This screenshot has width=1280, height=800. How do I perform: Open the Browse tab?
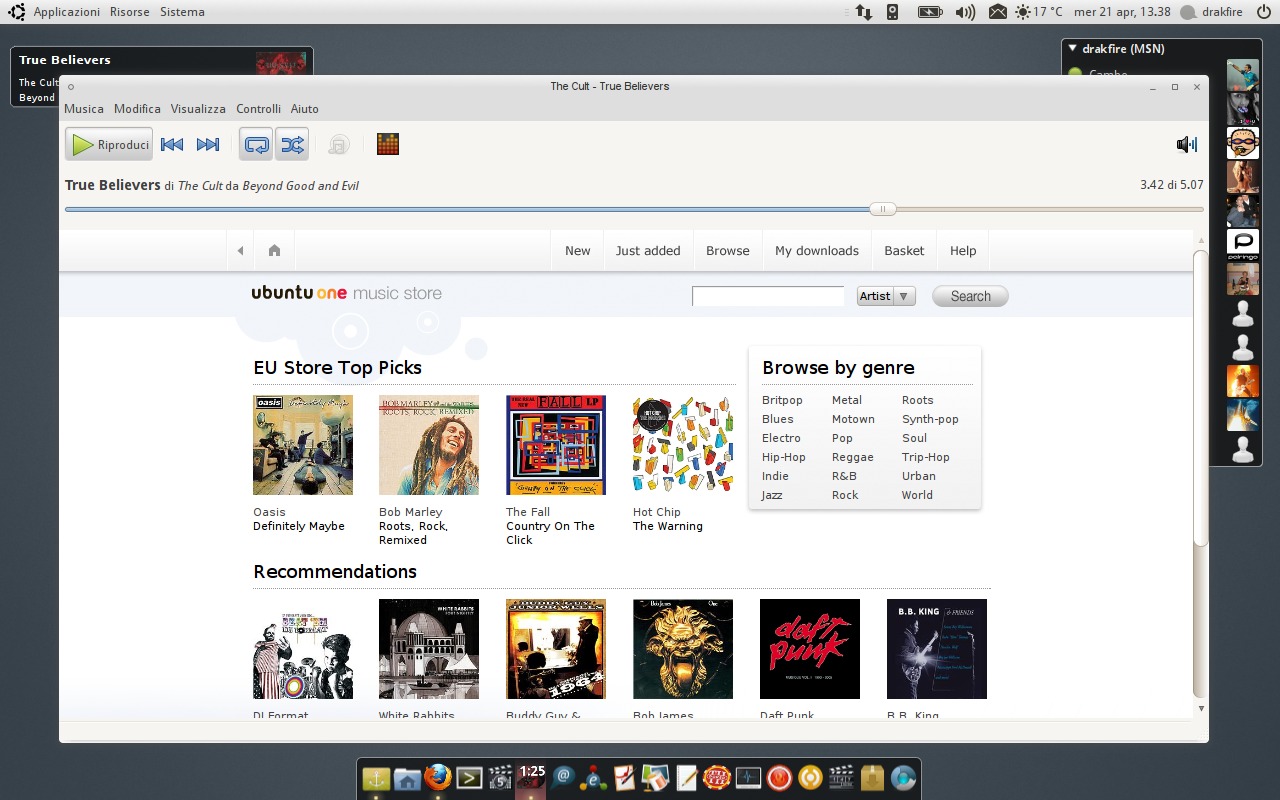pyautogui.click(x=728, y=251)
